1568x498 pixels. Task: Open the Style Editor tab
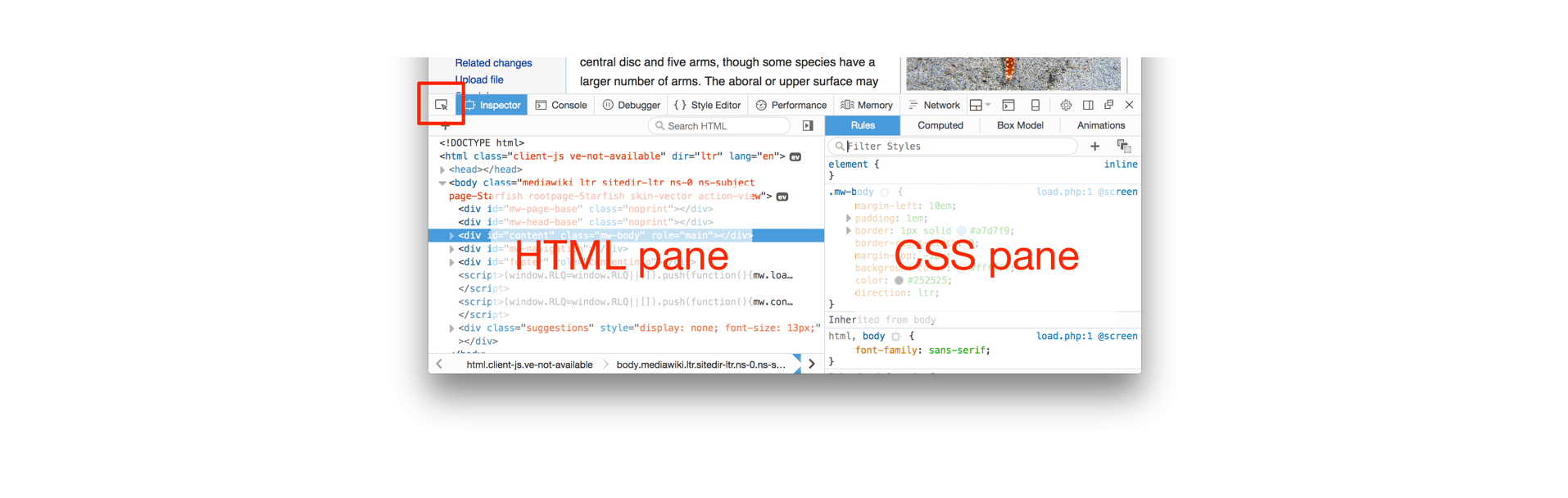[x=707, y=105]
